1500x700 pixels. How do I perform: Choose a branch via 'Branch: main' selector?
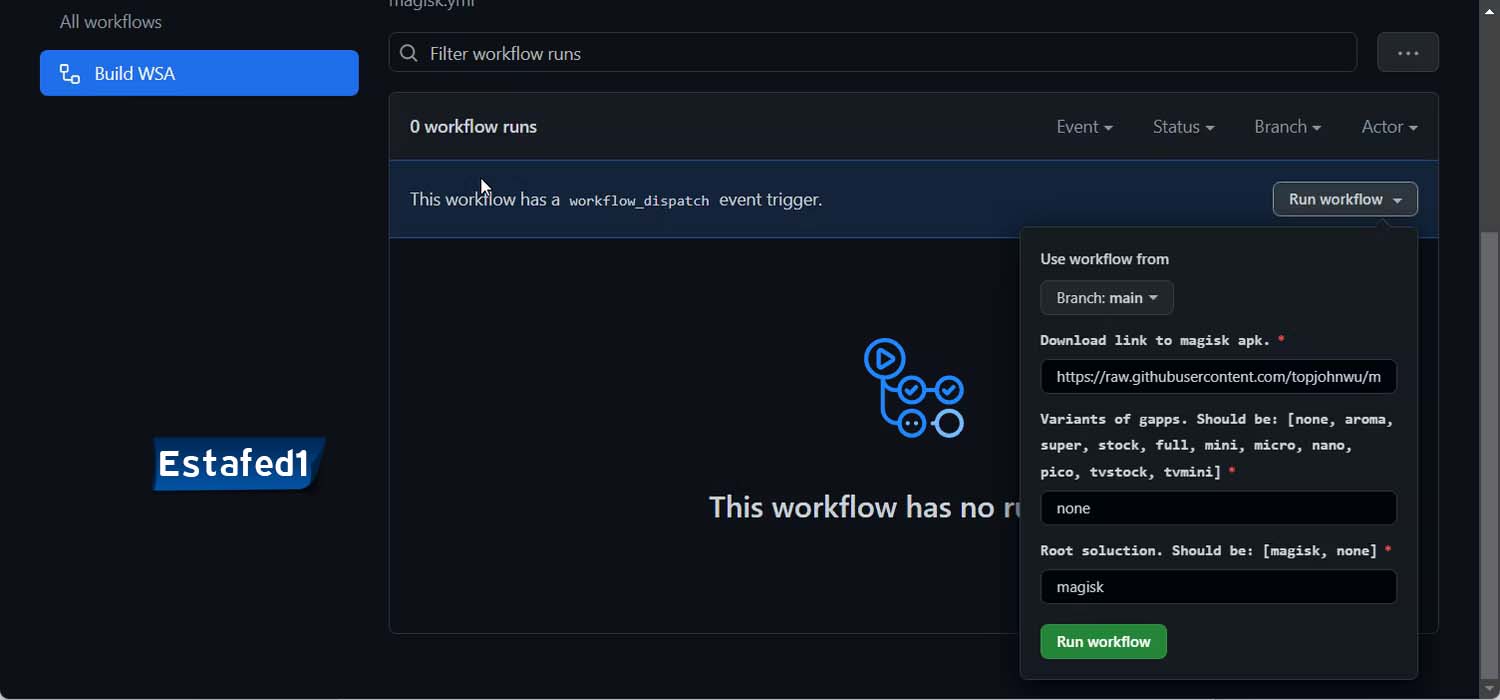(1106, 298)
